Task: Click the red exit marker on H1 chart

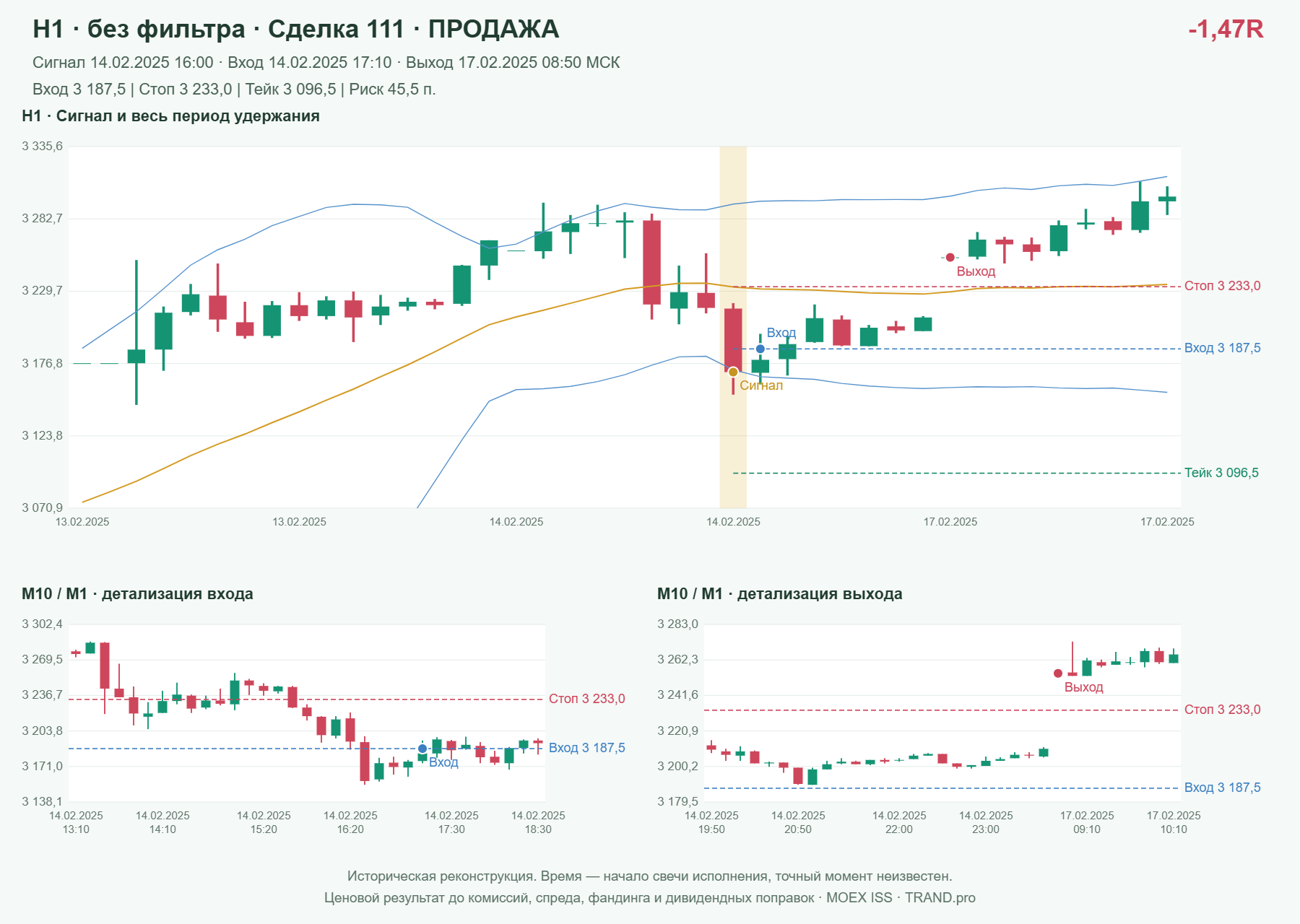Action: click(950, 257)
